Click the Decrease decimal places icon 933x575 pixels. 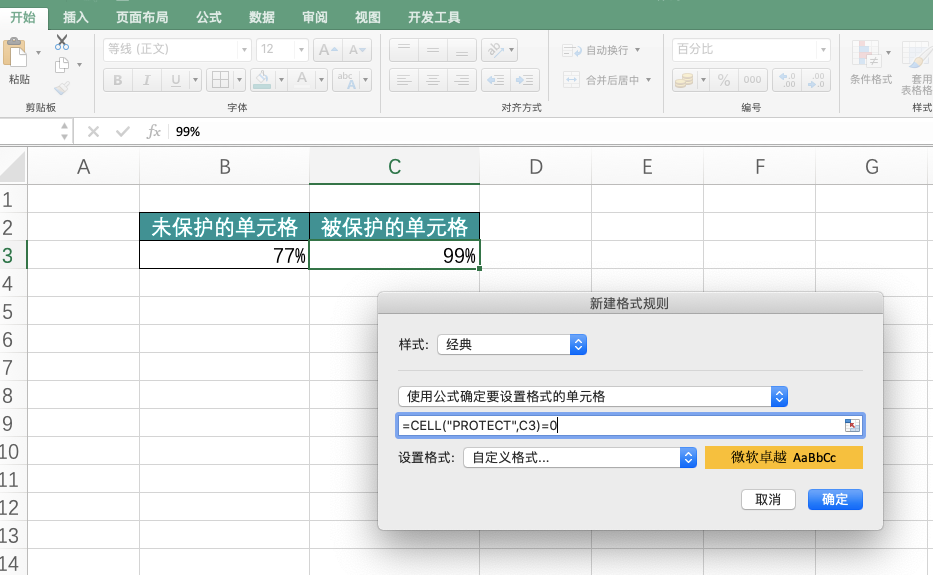[x=816, y=80]
